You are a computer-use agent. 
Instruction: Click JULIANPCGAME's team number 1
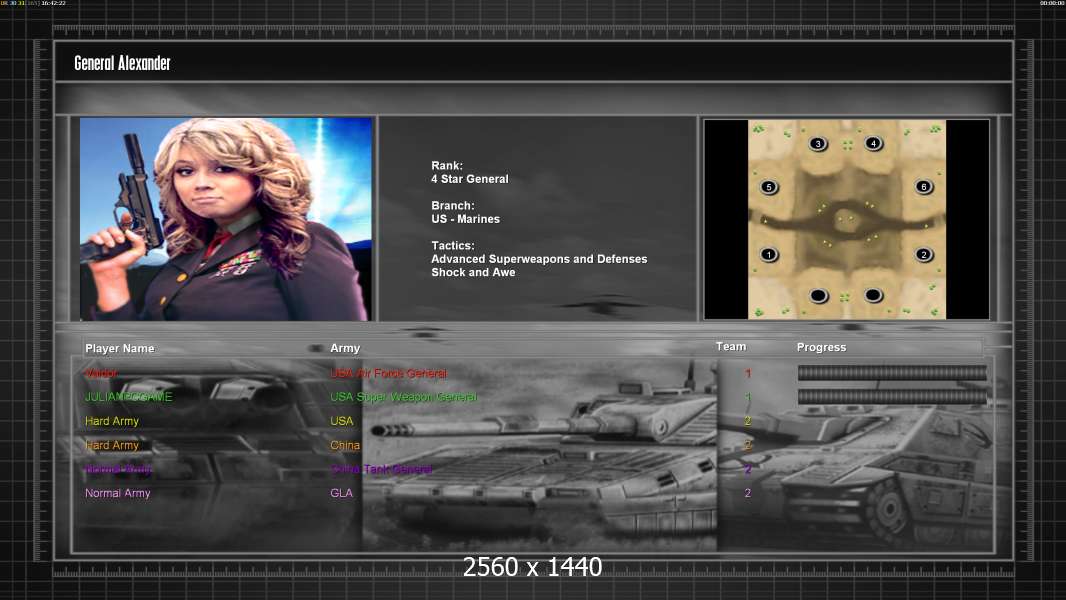[748, 397]
